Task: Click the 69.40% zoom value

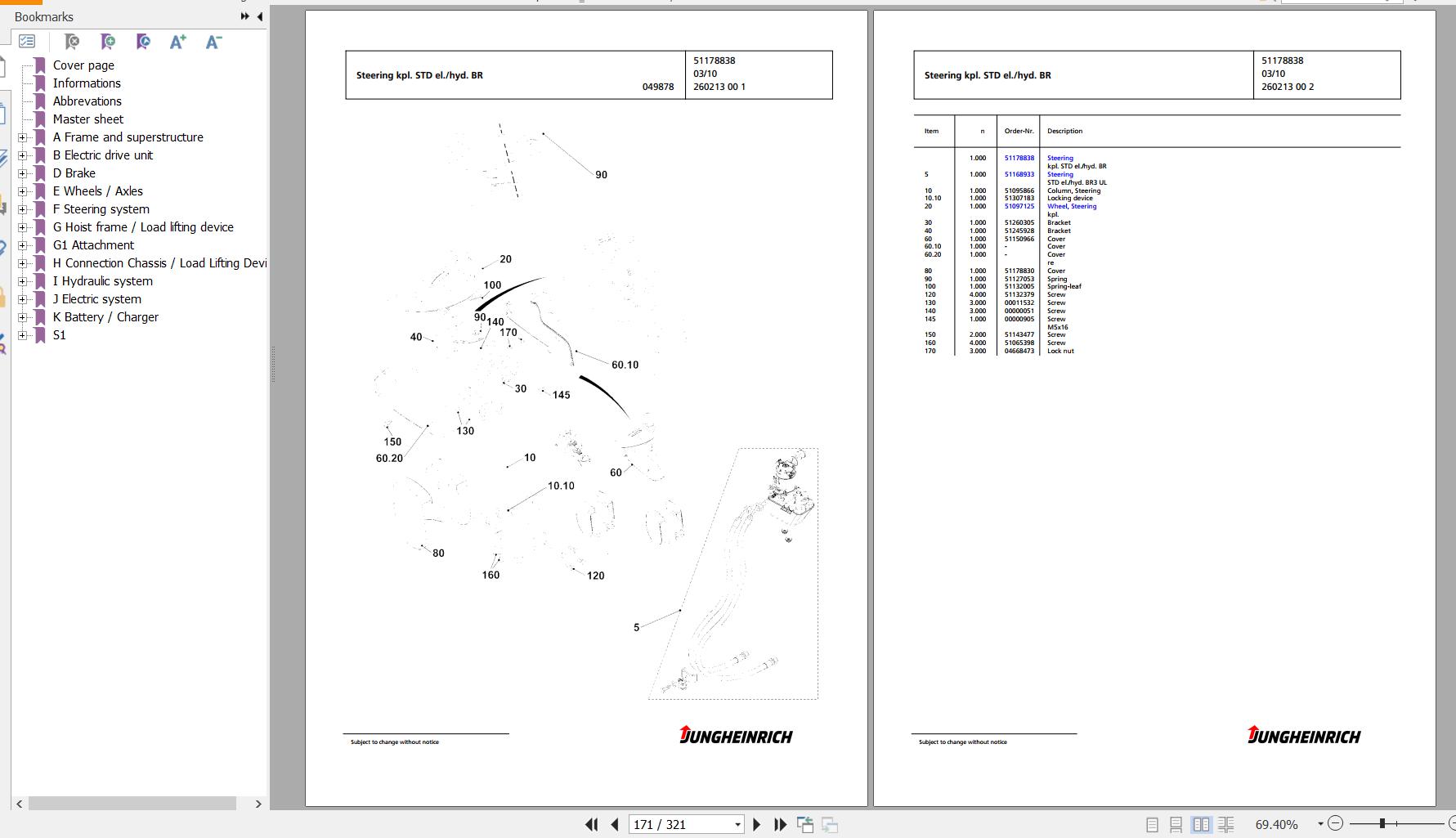Action: tap(1276, 824)
